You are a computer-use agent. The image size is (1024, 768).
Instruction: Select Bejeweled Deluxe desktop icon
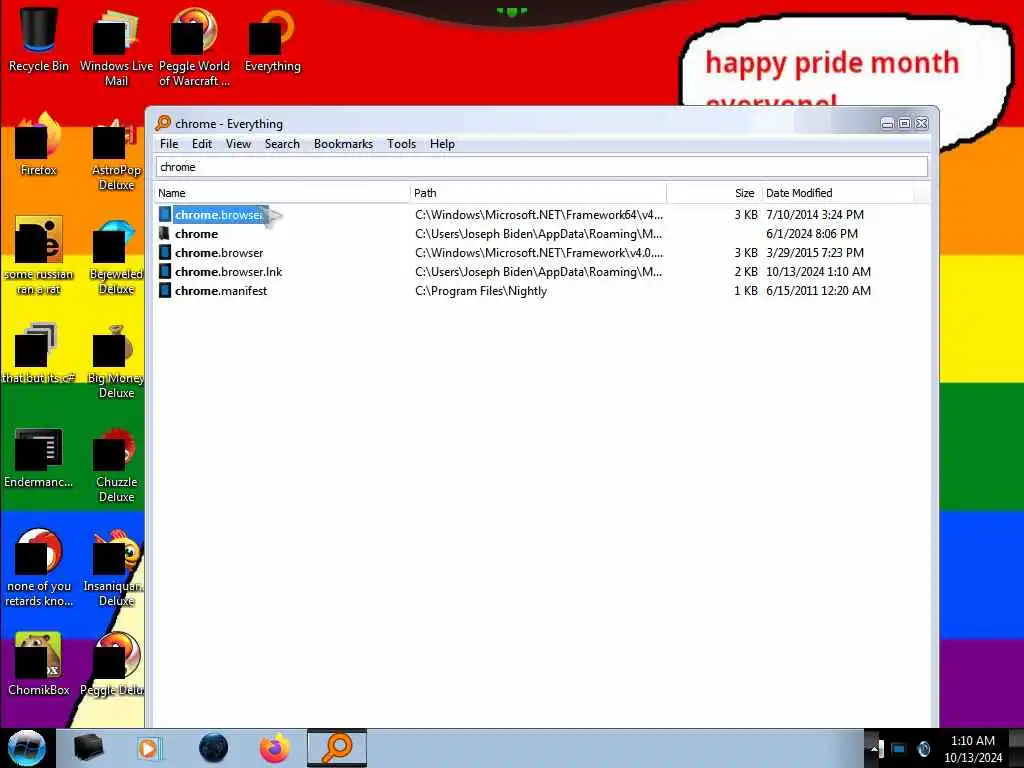pyautogui.click(x=116, y=256)
